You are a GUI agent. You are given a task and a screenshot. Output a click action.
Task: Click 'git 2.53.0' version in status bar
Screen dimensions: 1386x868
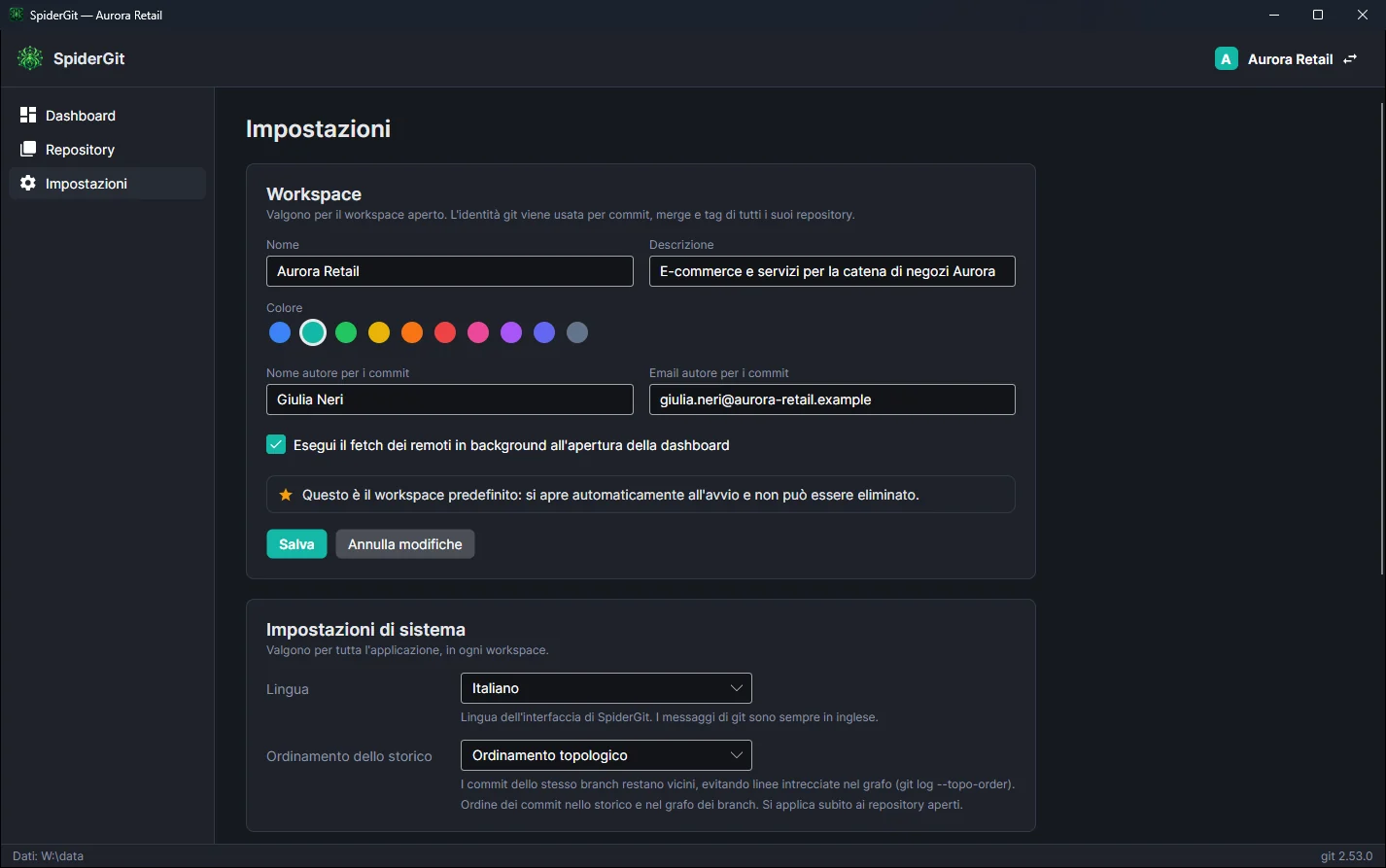pos(1346,856)
